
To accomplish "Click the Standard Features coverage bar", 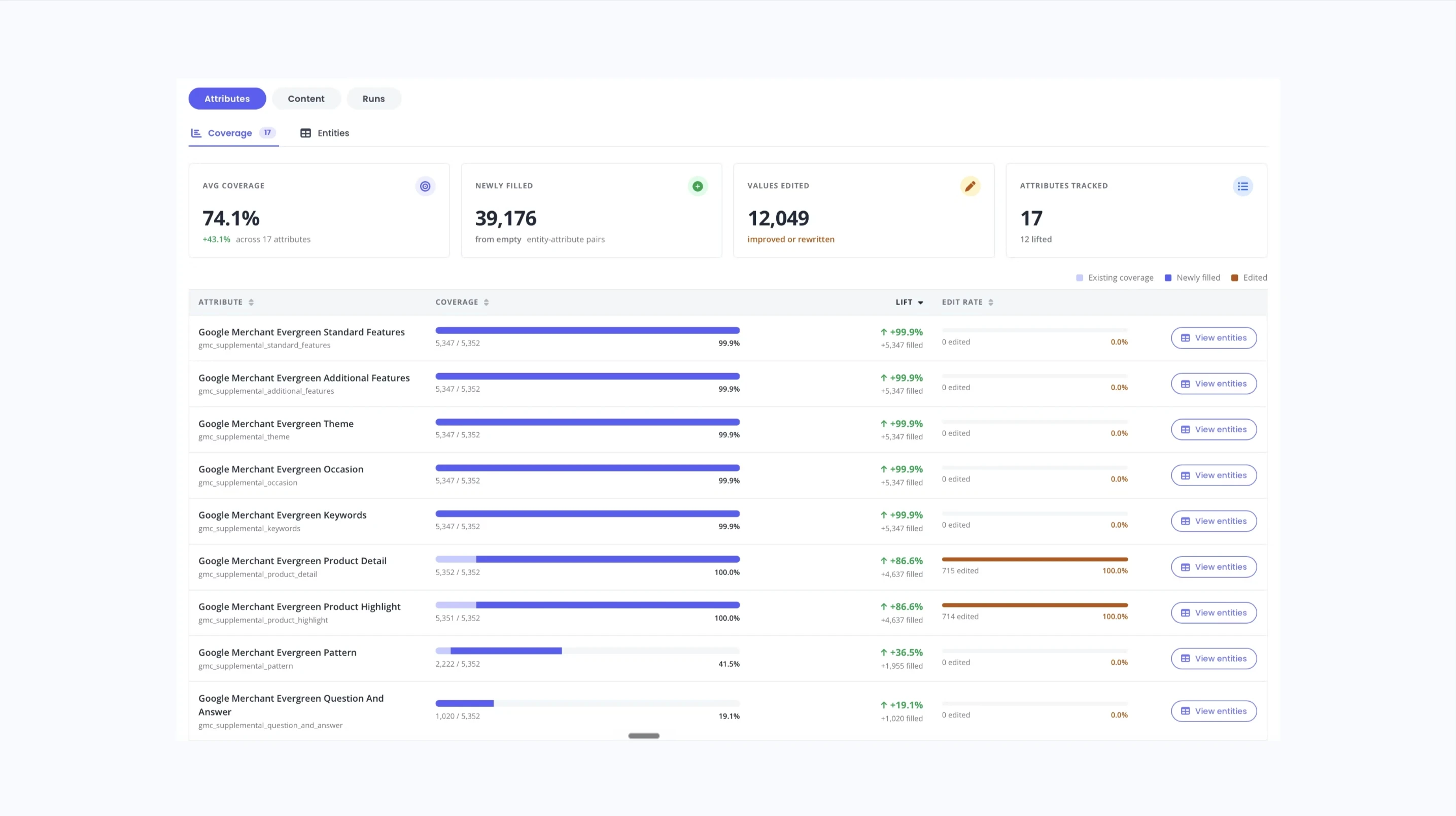I will pyautogui.click(x=587, y=330).
